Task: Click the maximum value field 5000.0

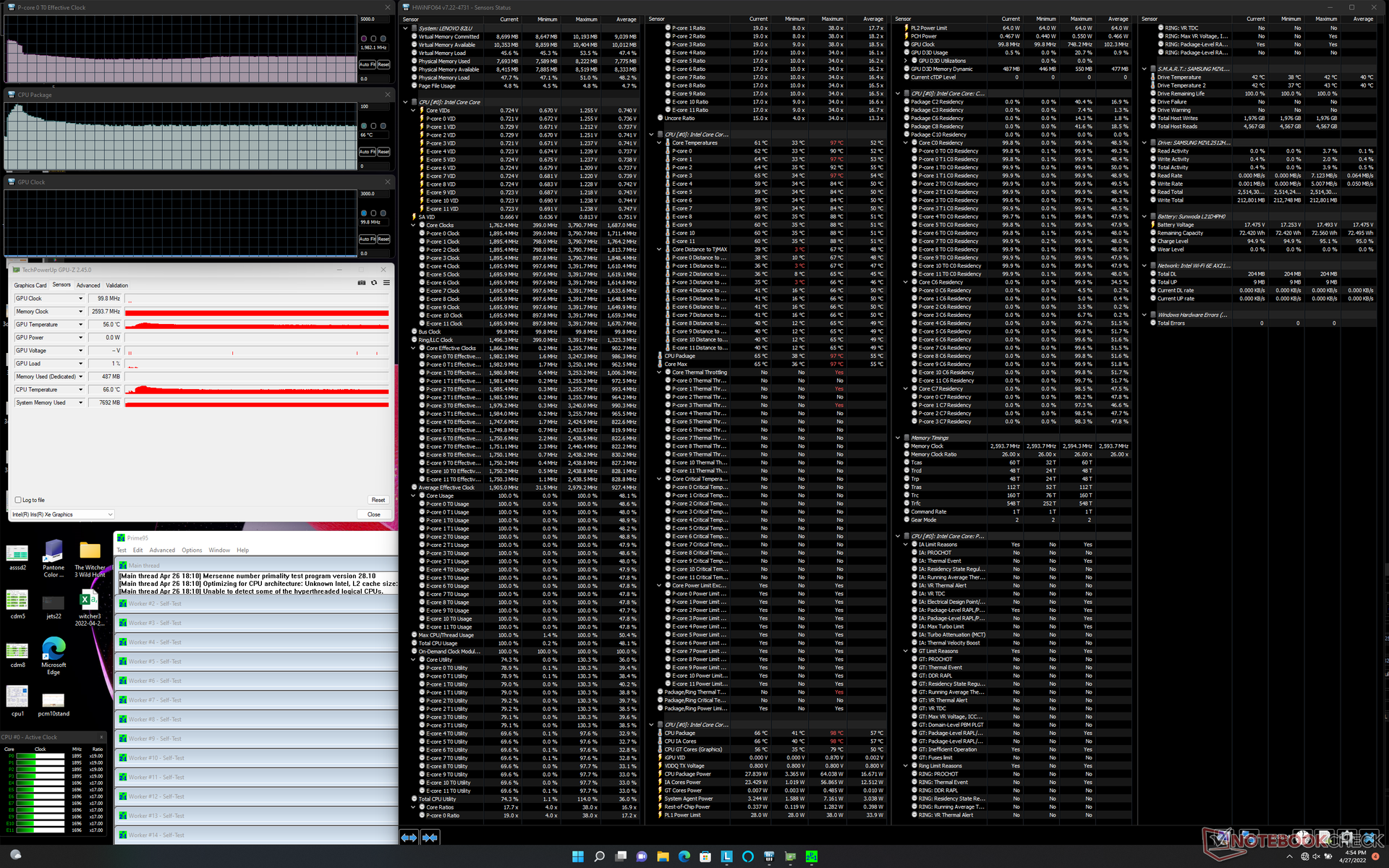Action: pos(375,20)
